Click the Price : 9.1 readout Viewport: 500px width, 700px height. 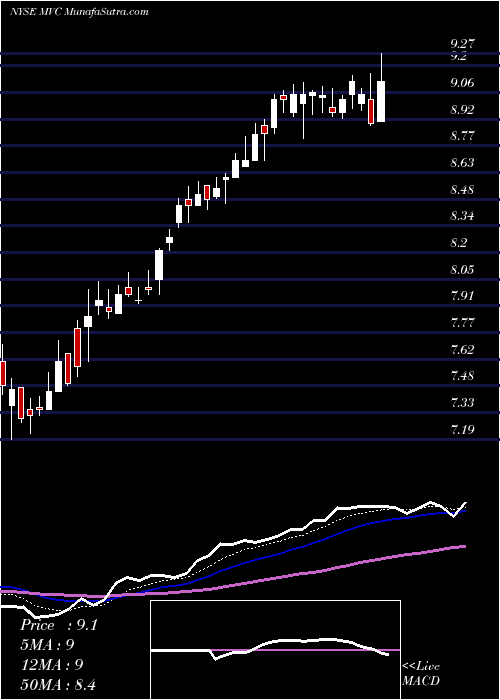click(59, 625)
